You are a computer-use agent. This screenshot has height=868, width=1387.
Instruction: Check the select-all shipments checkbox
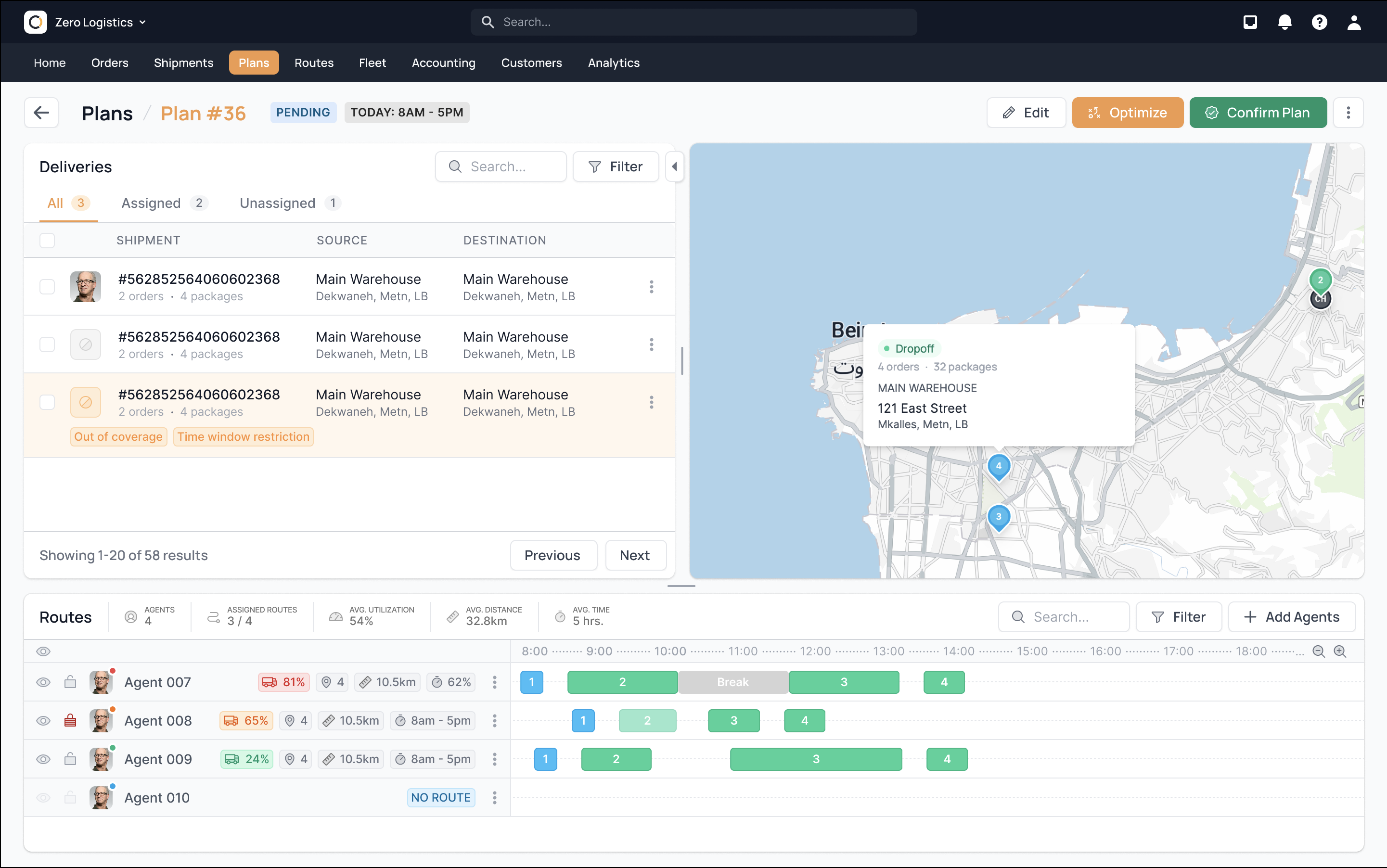click(47, 240)
